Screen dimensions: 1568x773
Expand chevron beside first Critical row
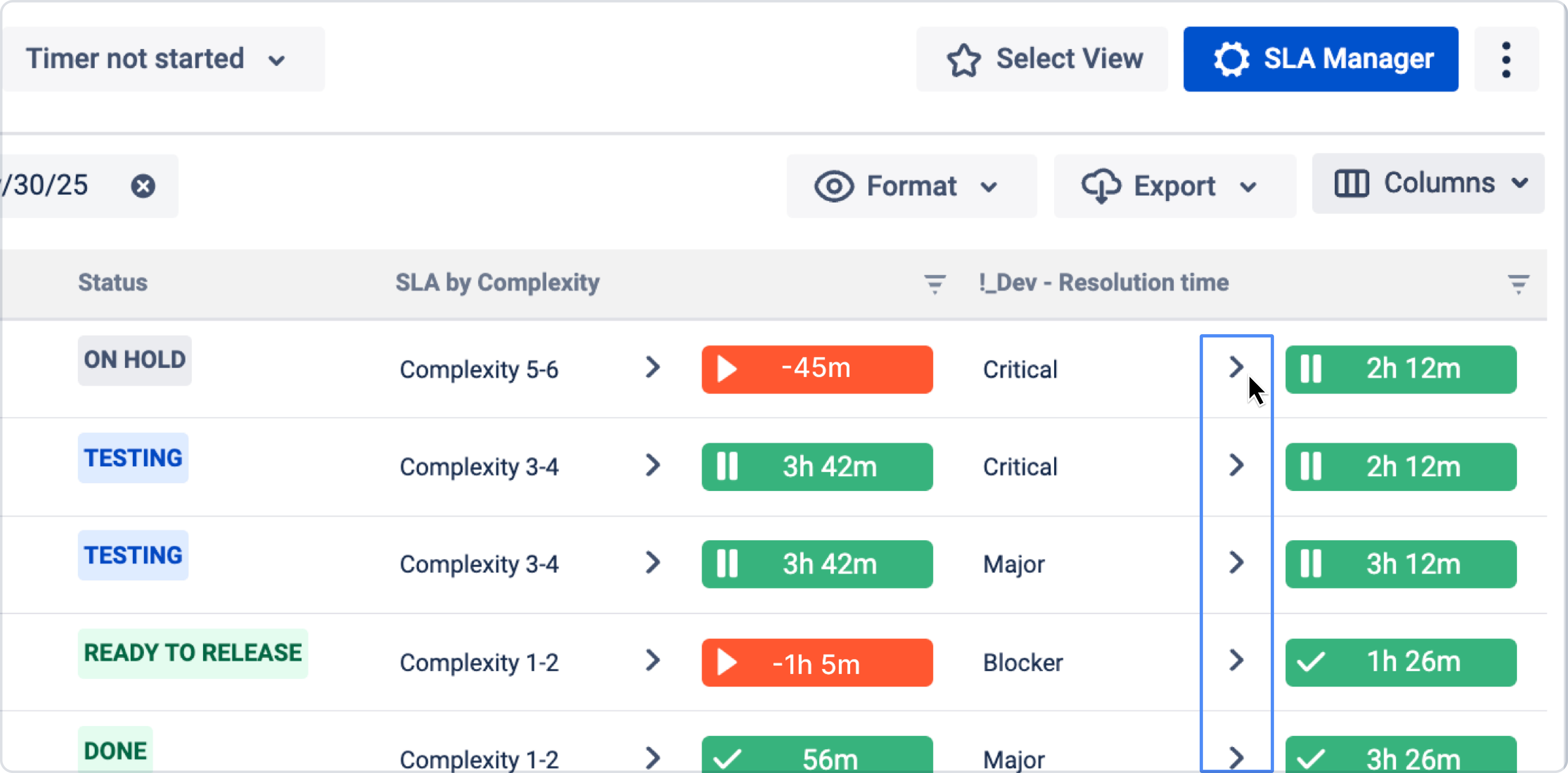pos(1236,367)
